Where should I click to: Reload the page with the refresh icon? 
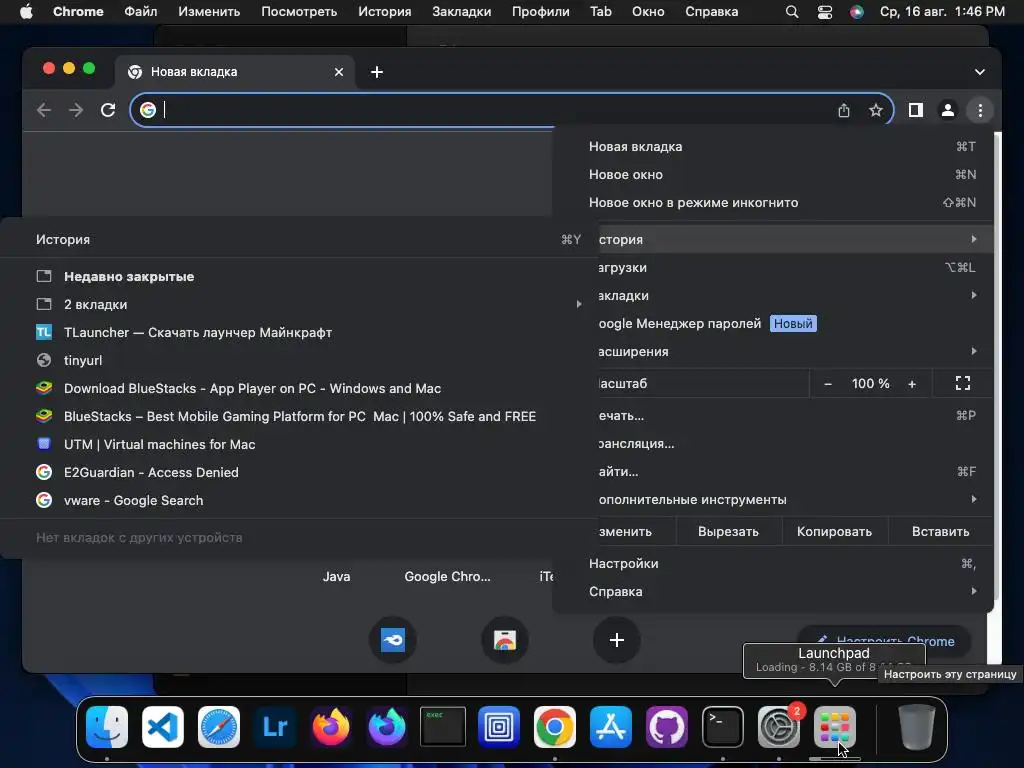108,110
